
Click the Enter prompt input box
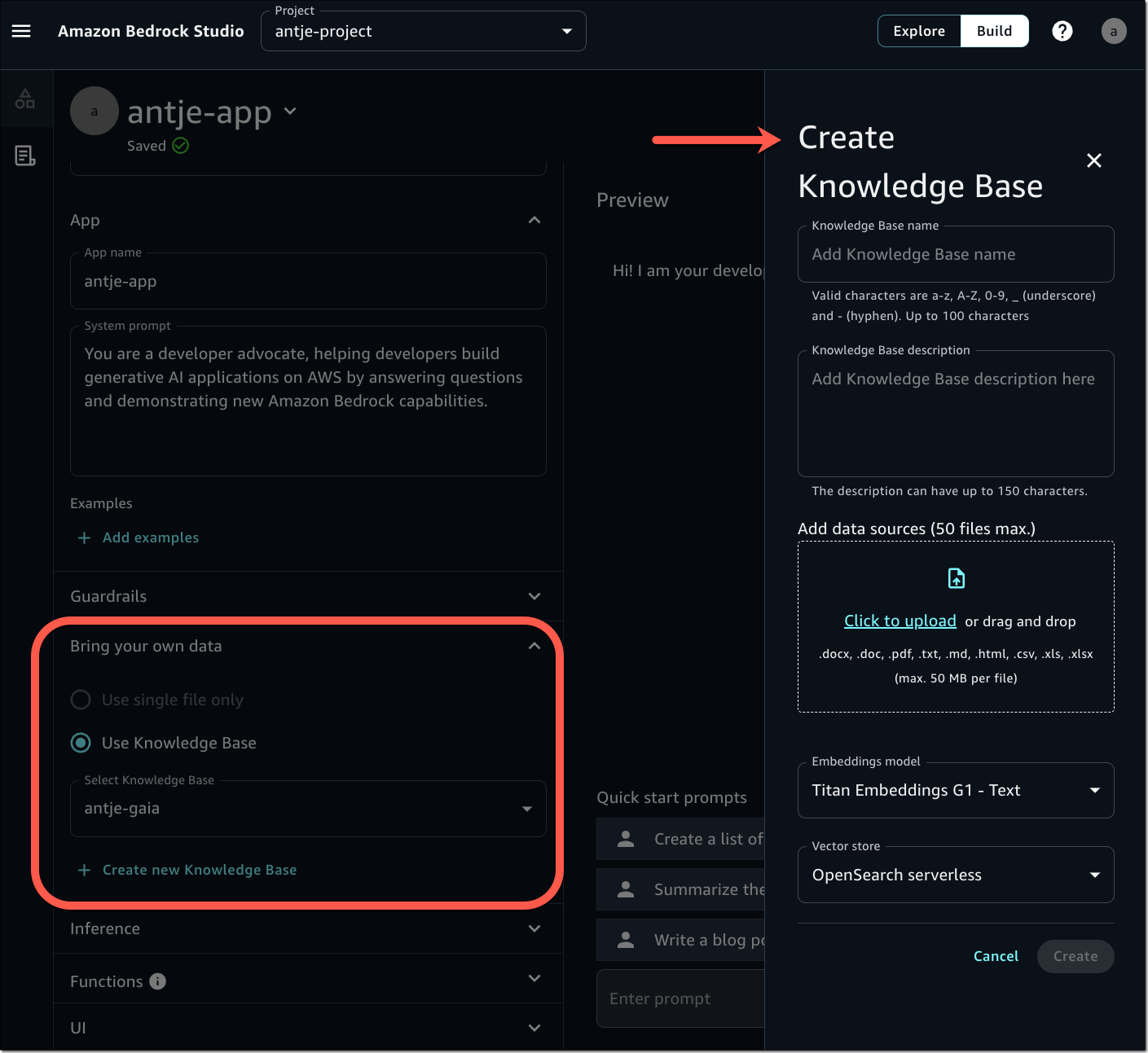pos(680,998)
